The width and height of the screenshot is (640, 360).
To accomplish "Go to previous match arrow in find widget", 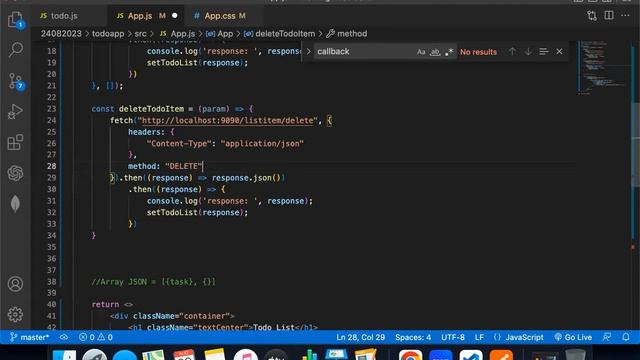I will tap(512, 51).
